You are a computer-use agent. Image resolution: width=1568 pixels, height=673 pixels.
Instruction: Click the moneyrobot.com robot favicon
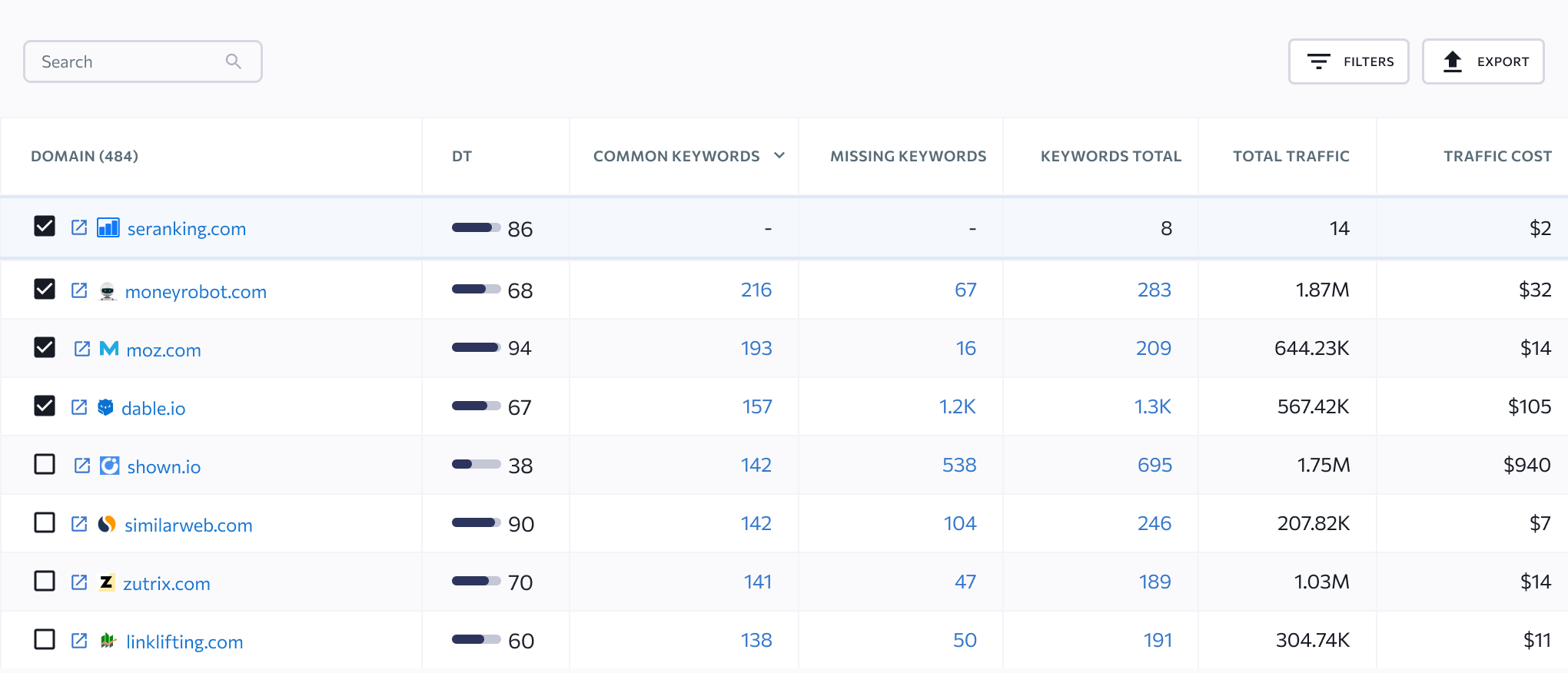[x=108, y=291]
